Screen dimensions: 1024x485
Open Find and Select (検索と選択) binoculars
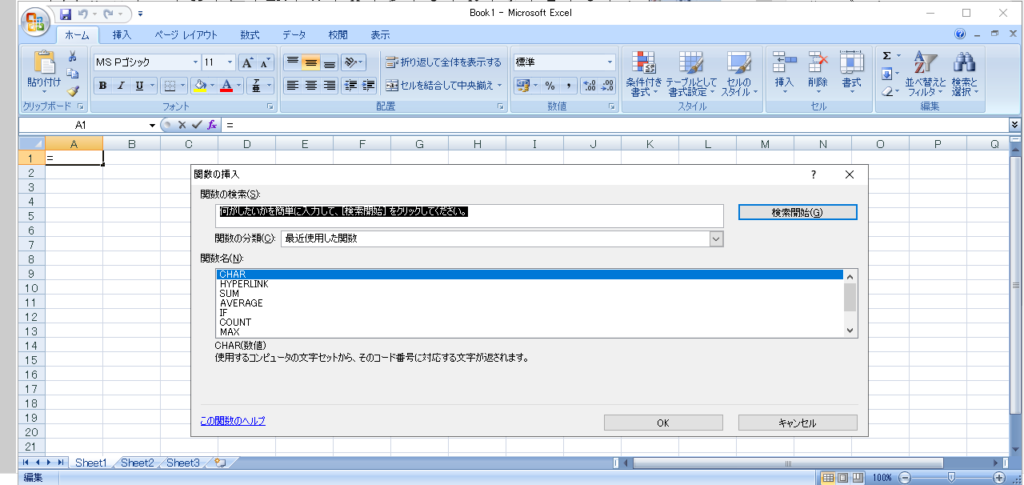pyautogui.click(x=964, y=74)
